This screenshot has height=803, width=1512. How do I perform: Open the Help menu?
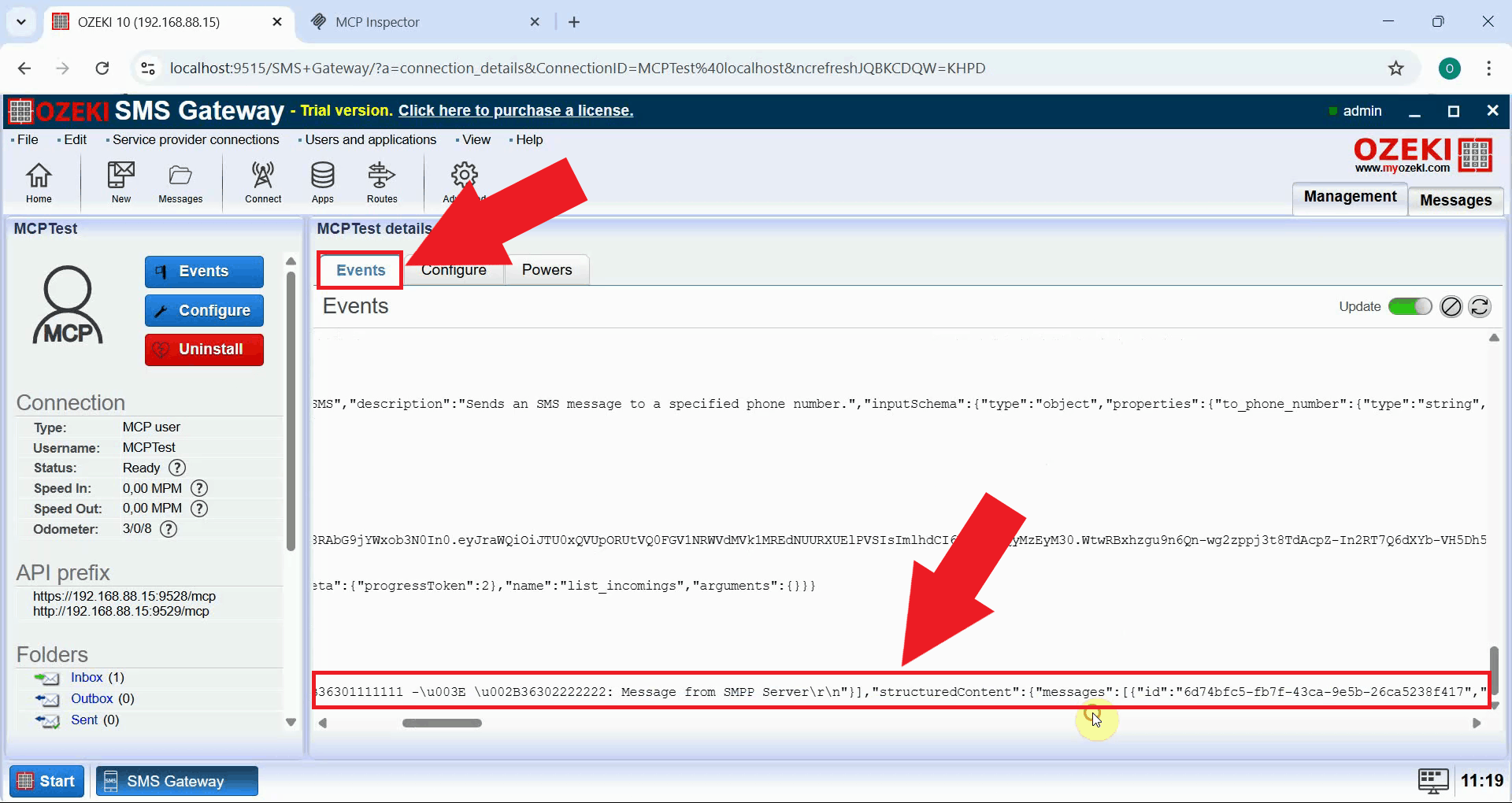click(x=528, y=139)
